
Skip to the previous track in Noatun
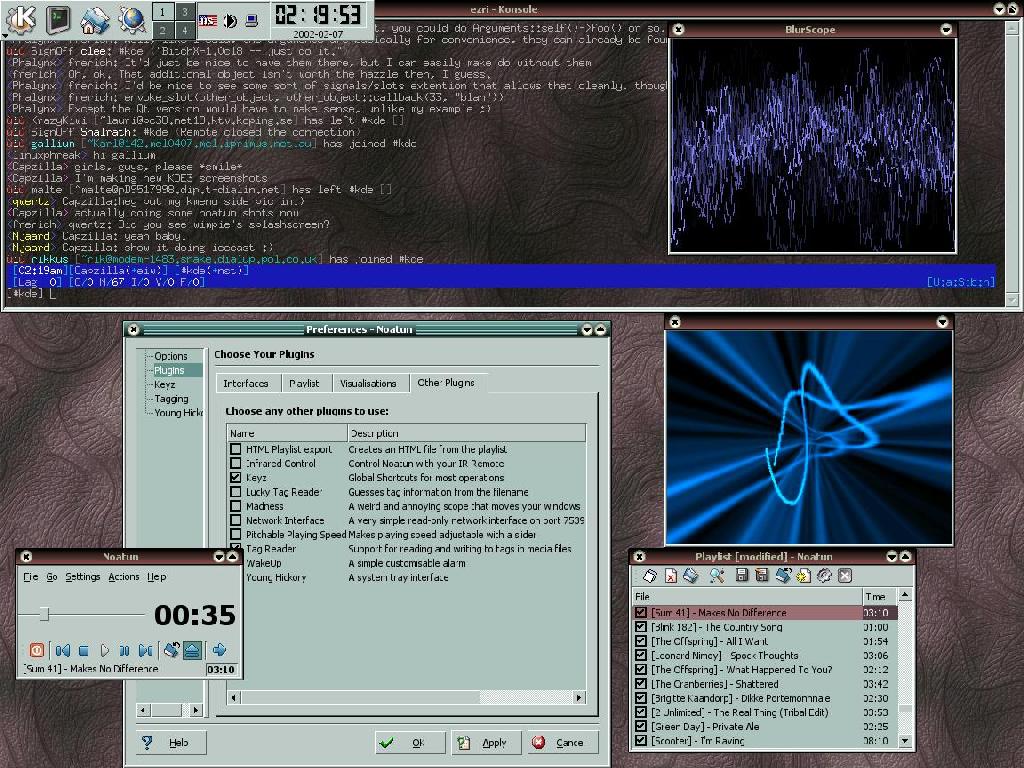tap(63, 650)
